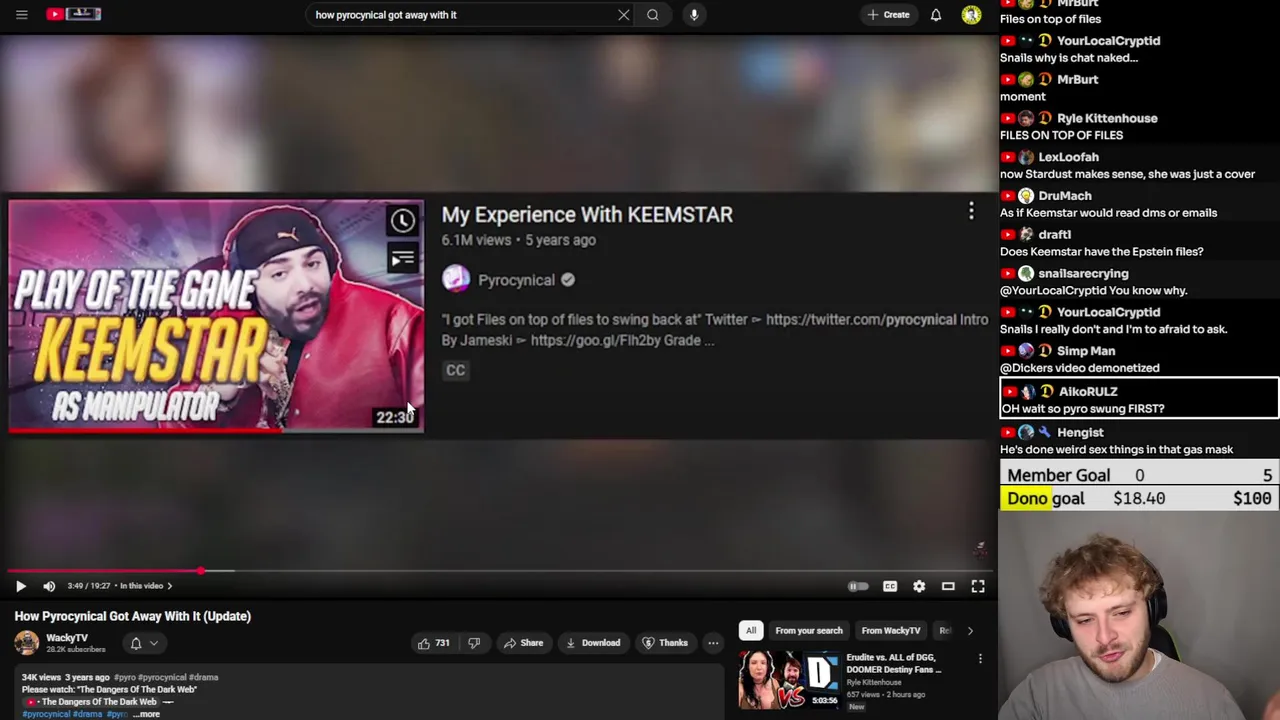The image size is (1280, 720).
Task: Click Dono goal progress bar
Action: (x=1139, y=498)
